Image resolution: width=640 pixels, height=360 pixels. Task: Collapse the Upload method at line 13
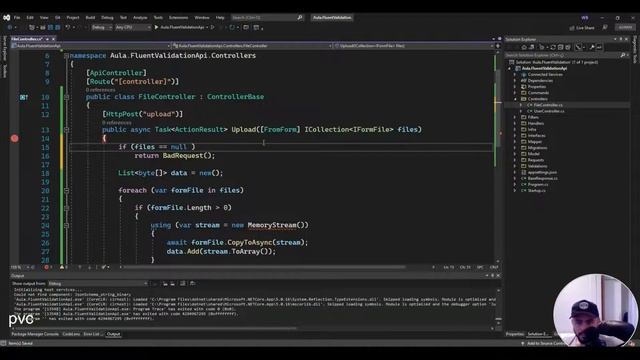coord(66,129)
